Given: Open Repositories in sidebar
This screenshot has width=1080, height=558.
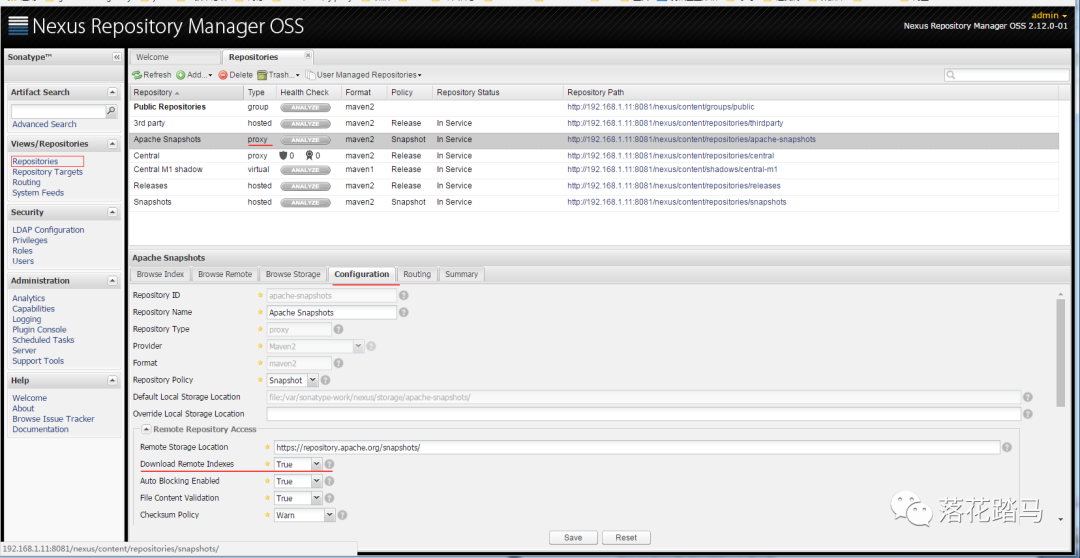Looking at the screenshot, I should click(x=35, y=161).
